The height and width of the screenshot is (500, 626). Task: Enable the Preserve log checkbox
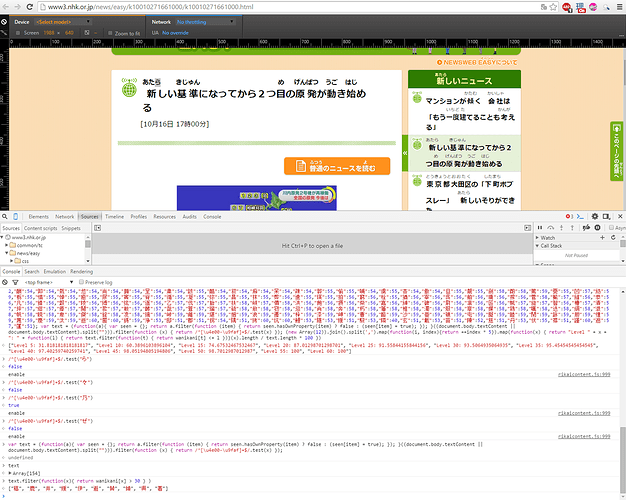81,282
